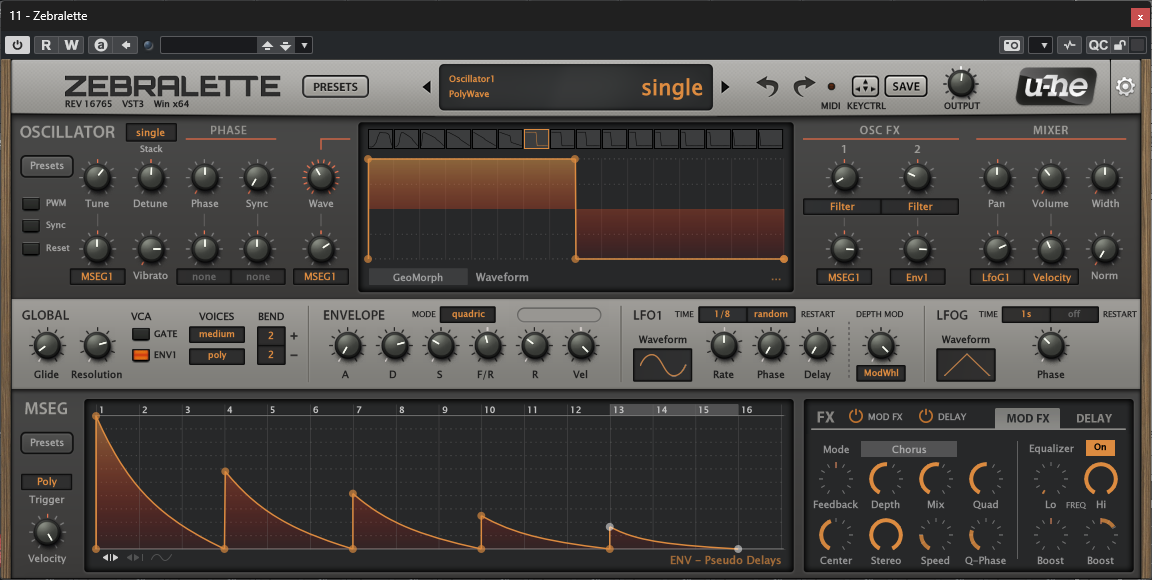
Task: Click the patch name display 'single'
Action: click(x=672, y=87)
